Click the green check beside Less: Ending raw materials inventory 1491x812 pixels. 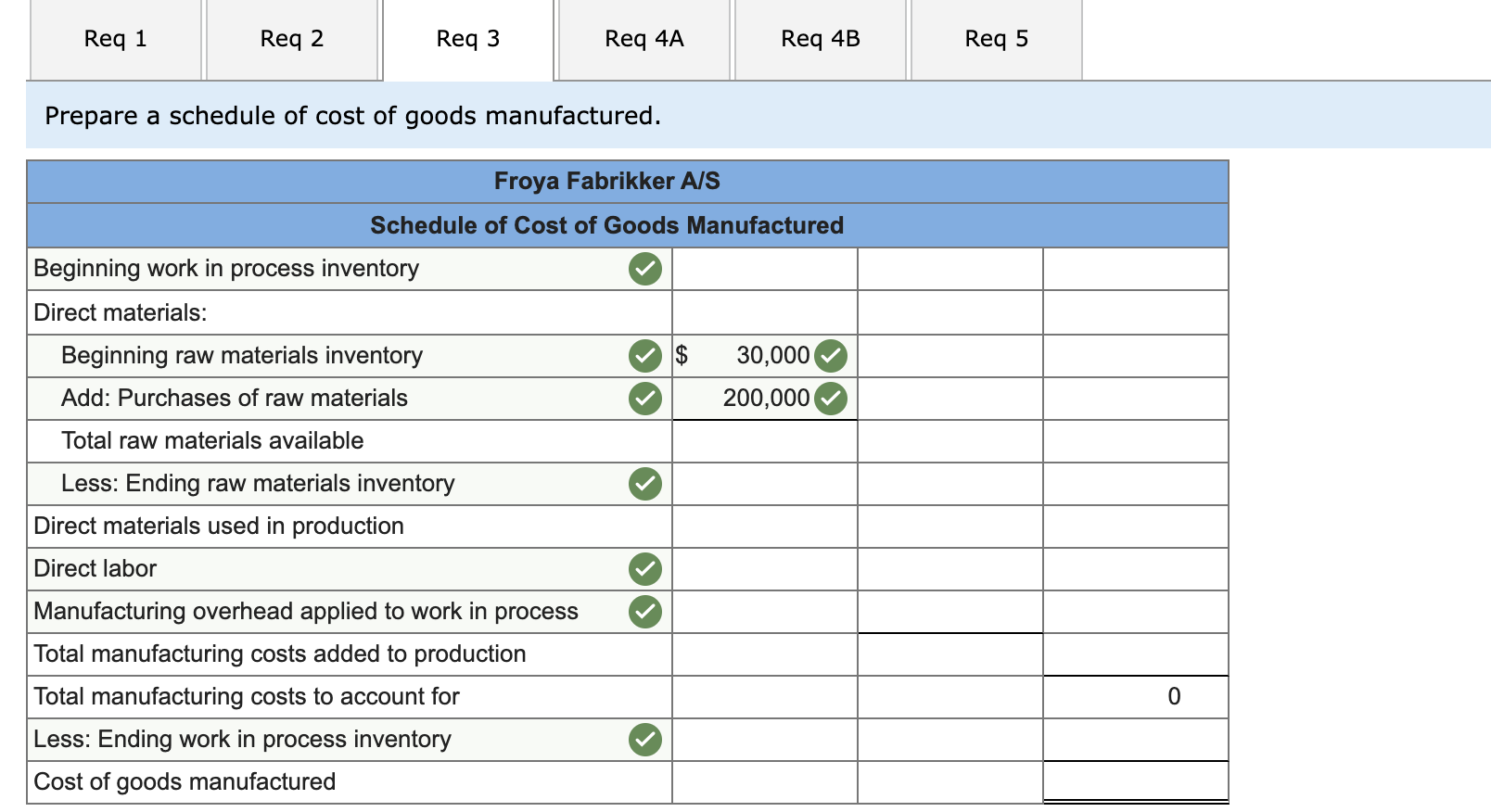coord(645,484)
